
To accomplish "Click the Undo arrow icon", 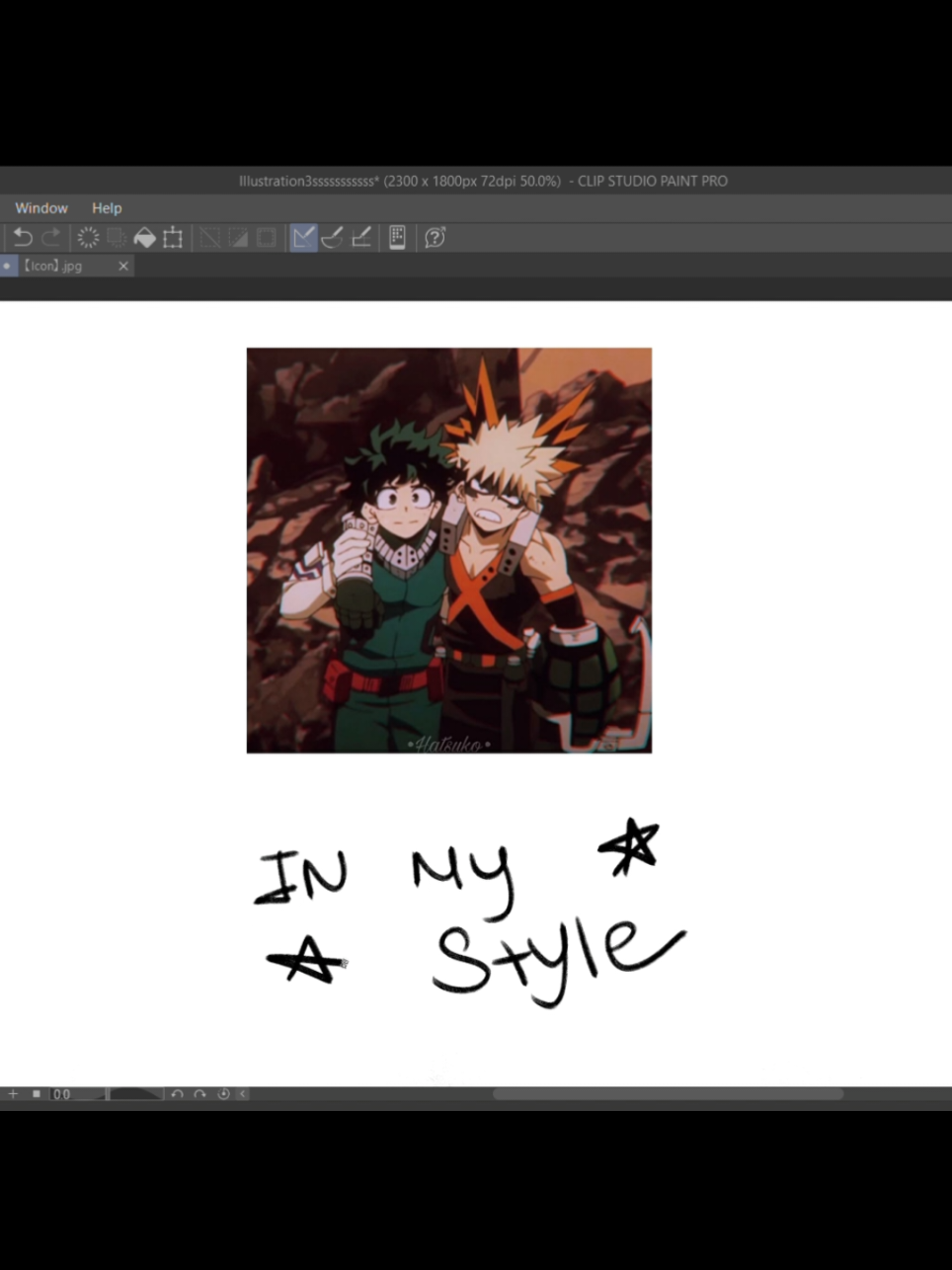I will tap(23, 237).
